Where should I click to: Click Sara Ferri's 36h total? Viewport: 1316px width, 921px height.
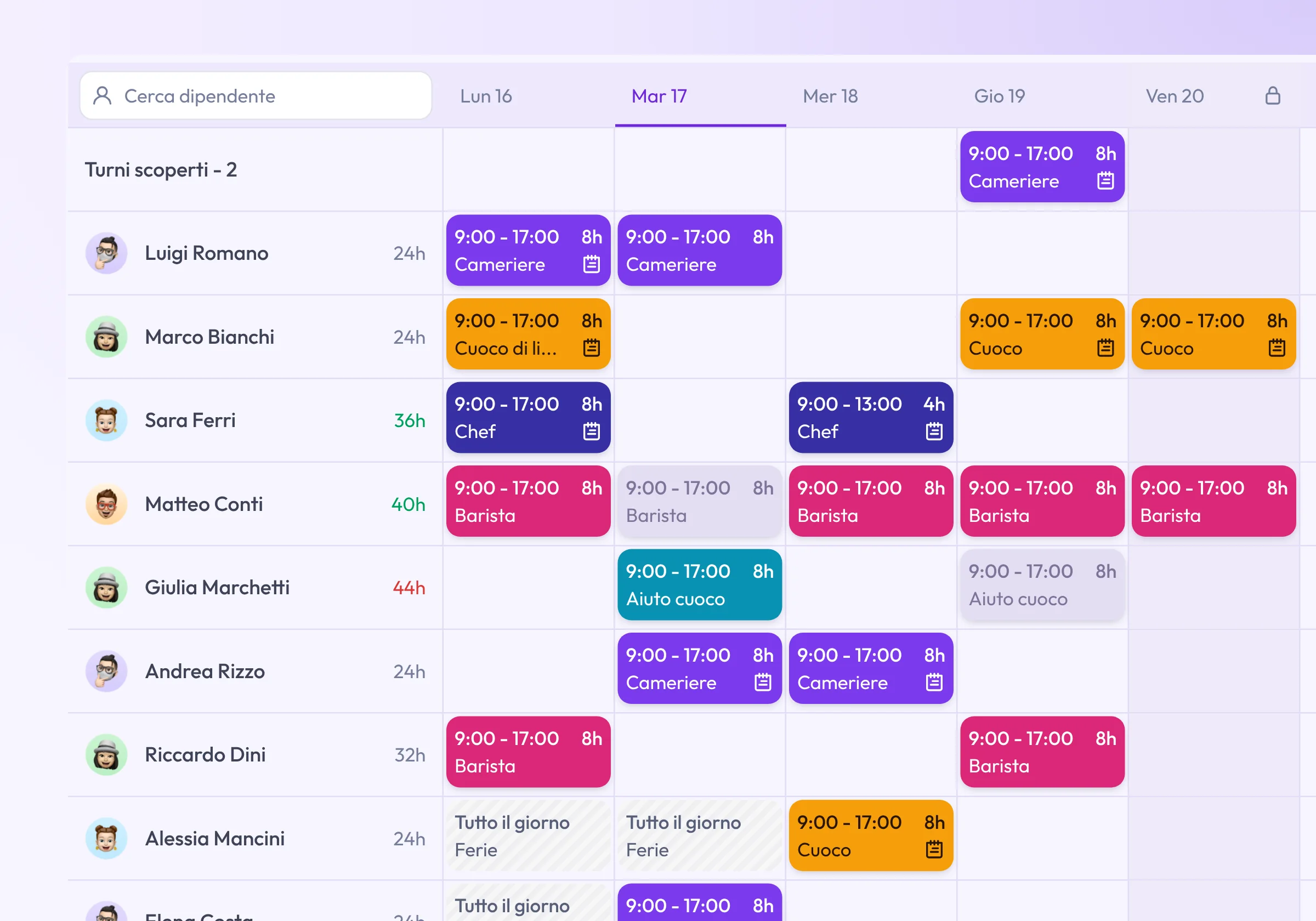(x=409, y=420)
